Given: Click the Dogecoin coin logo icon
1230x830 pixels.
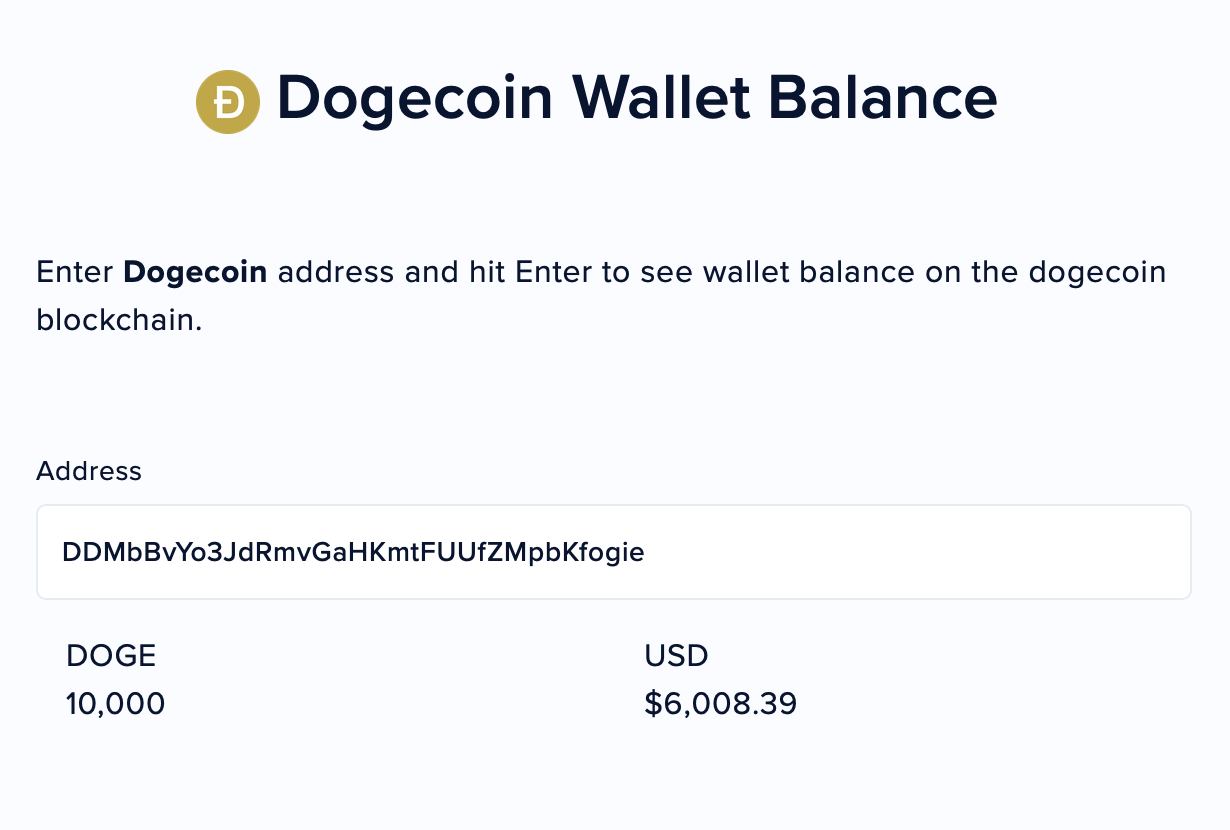Looking at the screenshot, I should pyautogui.click(x=228, y=102).
